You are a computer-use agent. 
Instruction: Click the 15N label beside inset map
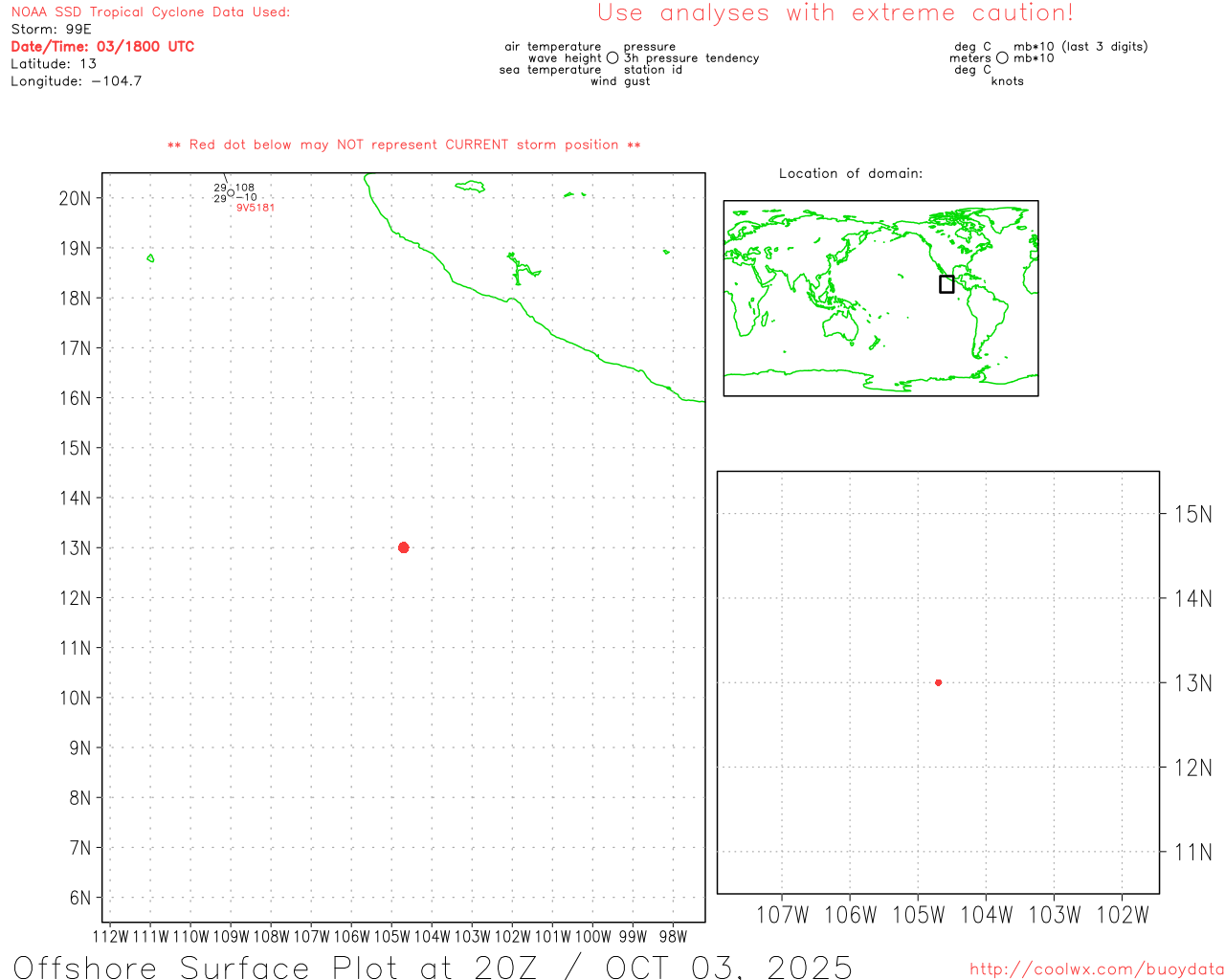(1192, 514)
